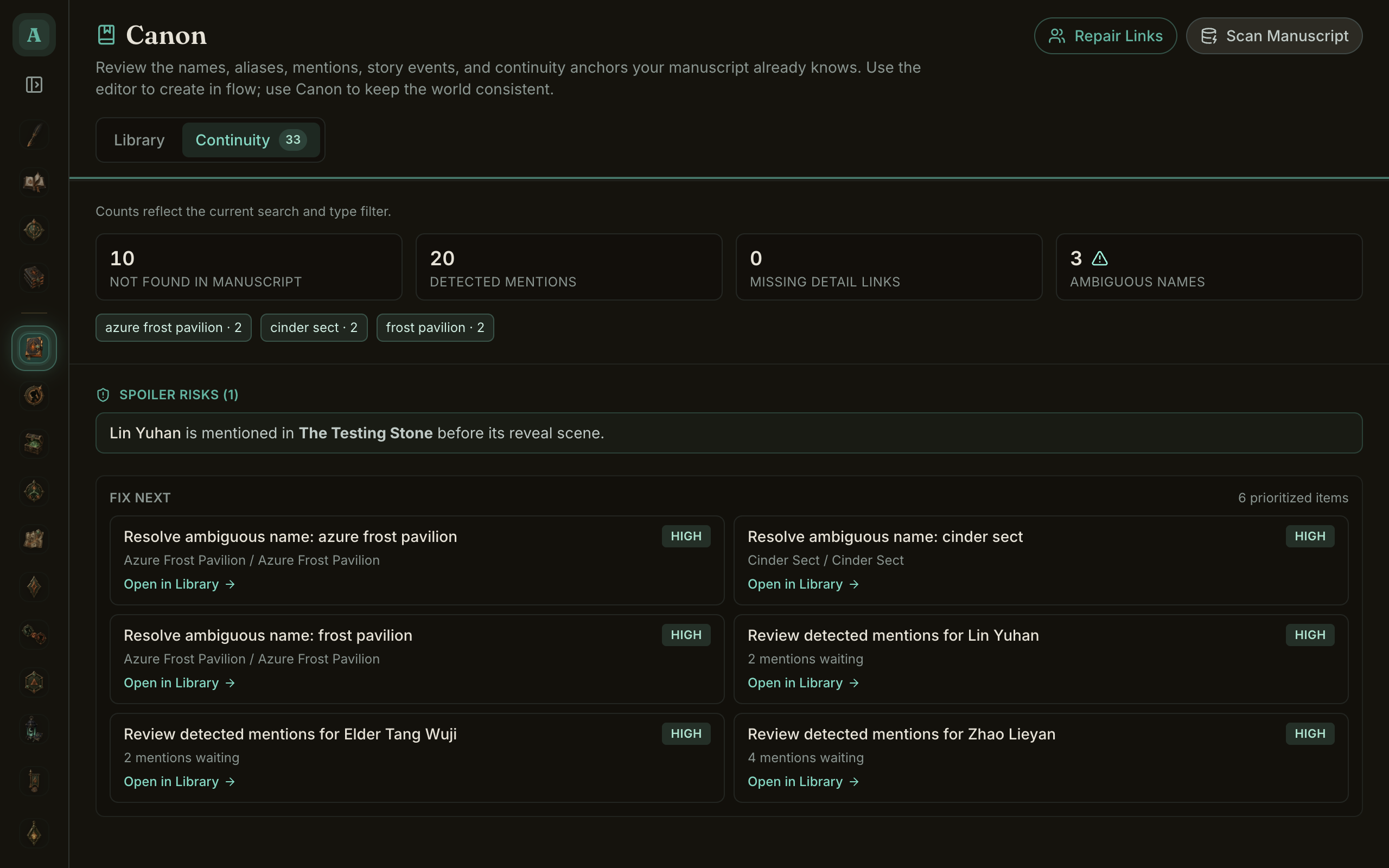The width and height of the screenshot is (1389, 868).
Task: Click the 'cinder sect · 2' chip
Action: click(314, 328)
